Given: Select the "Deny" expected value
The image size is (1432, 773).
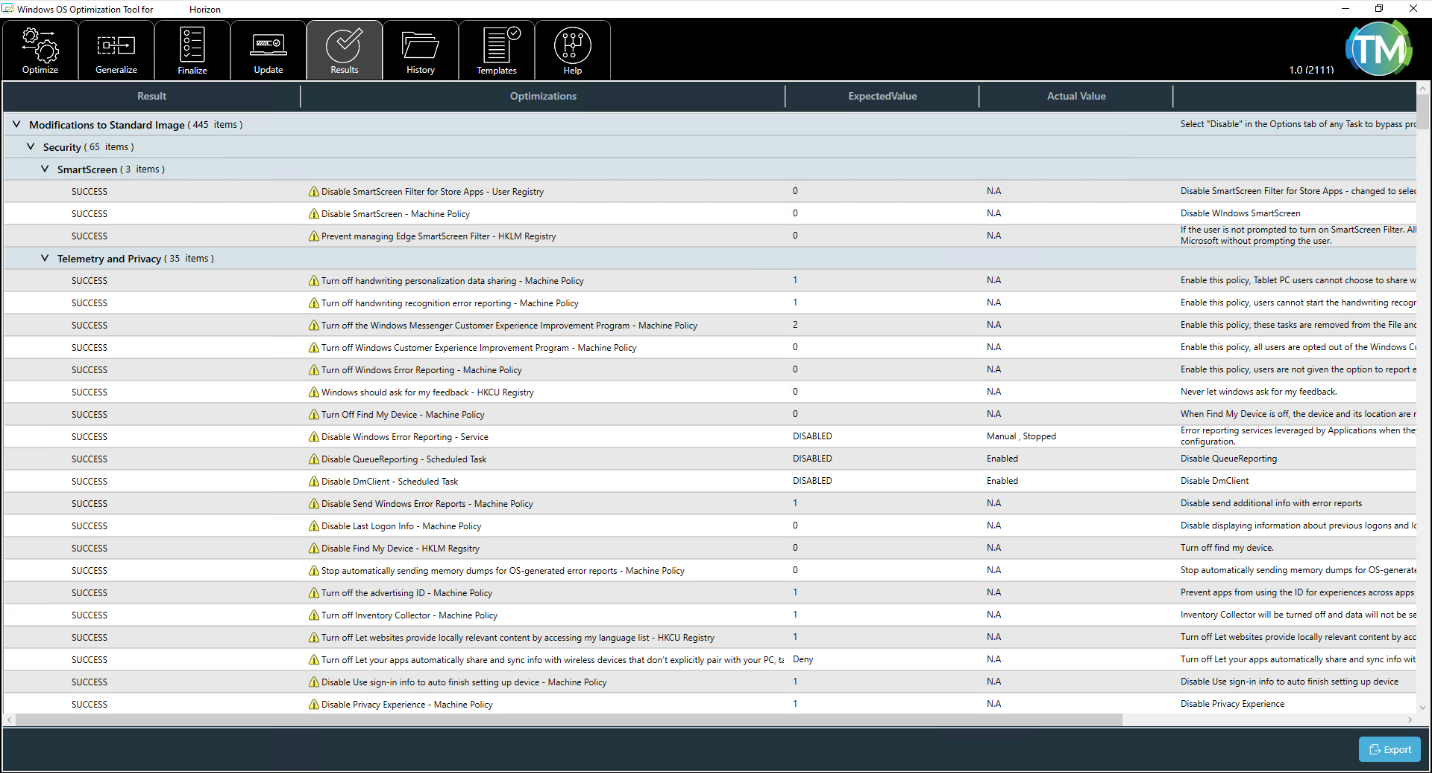Looking at the screenshot, I should coord(803,659).
